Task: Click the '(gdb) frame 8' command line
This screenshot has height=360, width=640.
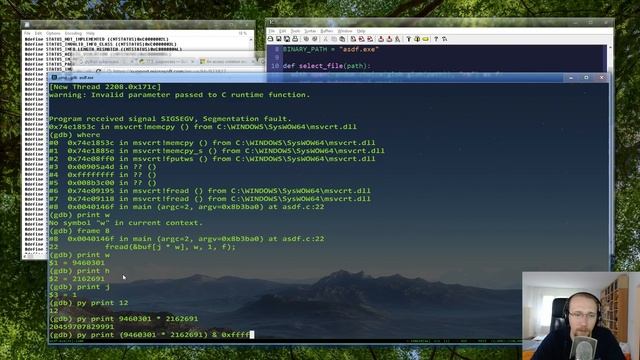Action: tap(79, 231)
